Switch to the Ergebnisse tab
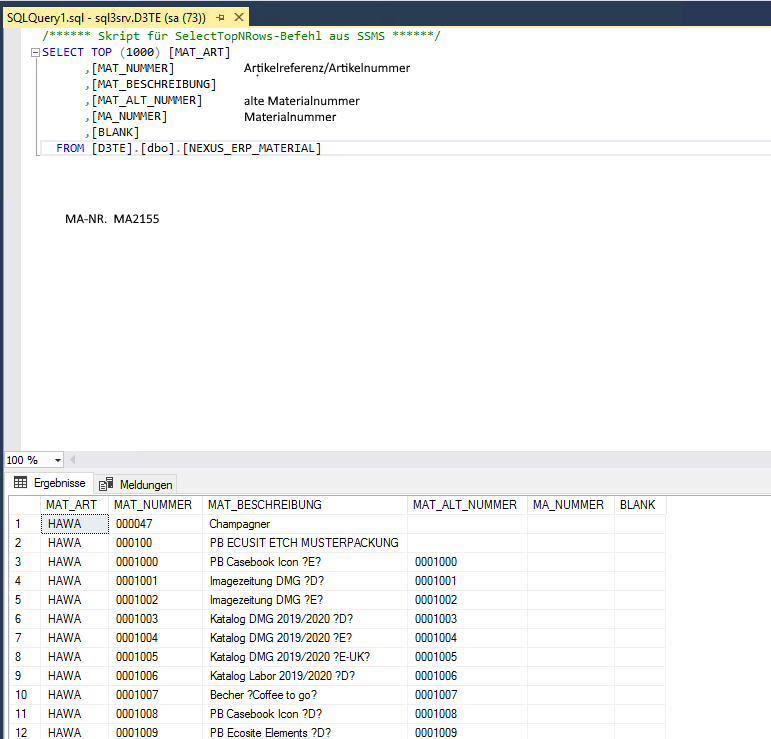Image resolution: width=771 pixels, height=739 pixels. 50,483
